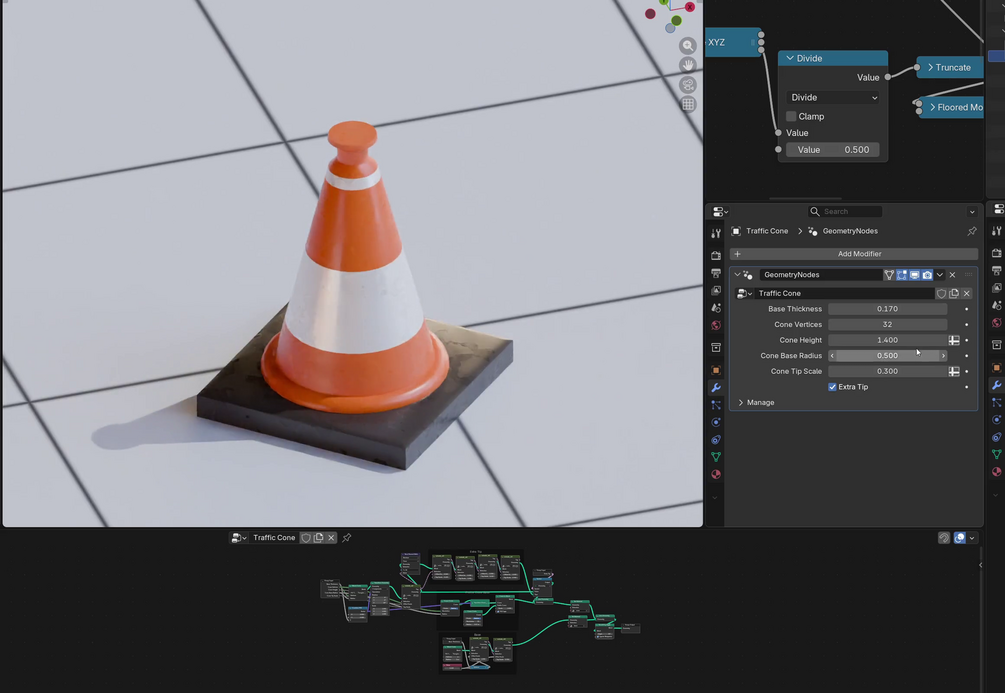Viewport: 1005px width, 693px height.
Task: Click the Cone Vertices value field
Action: (x=888, y=324)
